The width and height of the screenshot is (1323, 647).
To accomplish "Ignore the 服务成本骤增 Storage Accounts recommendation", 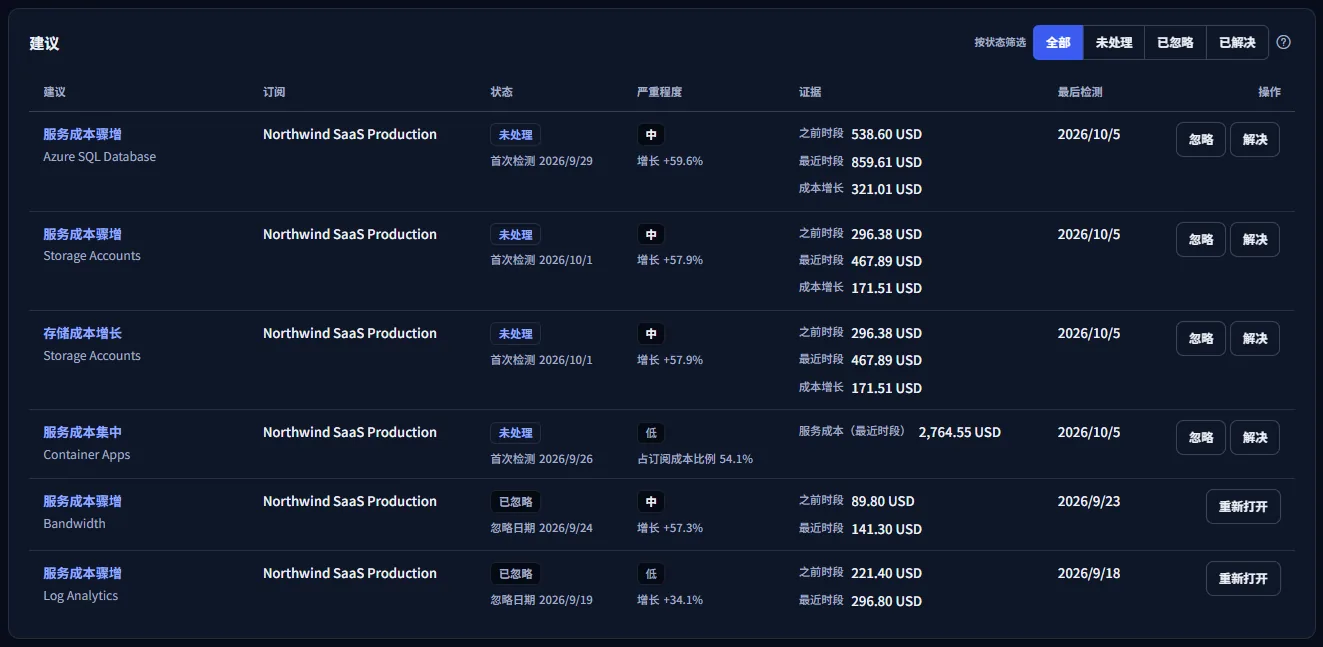I will (x=1201, y=239).
